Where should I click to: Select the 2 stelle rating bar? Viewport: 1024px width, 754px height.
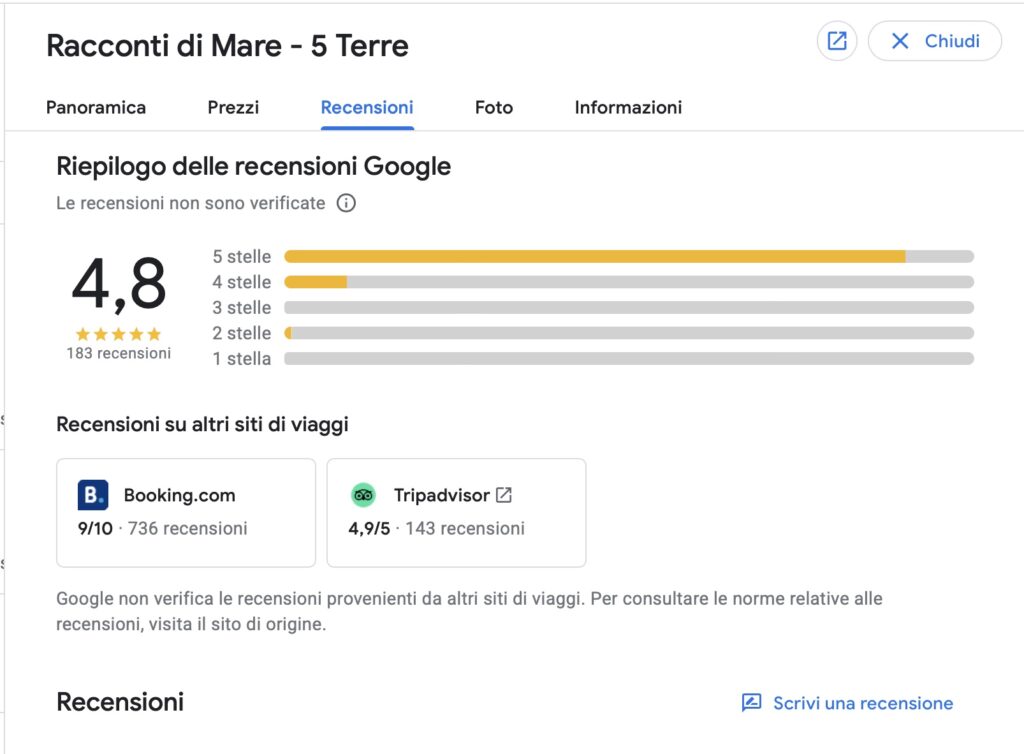point(628,333)
